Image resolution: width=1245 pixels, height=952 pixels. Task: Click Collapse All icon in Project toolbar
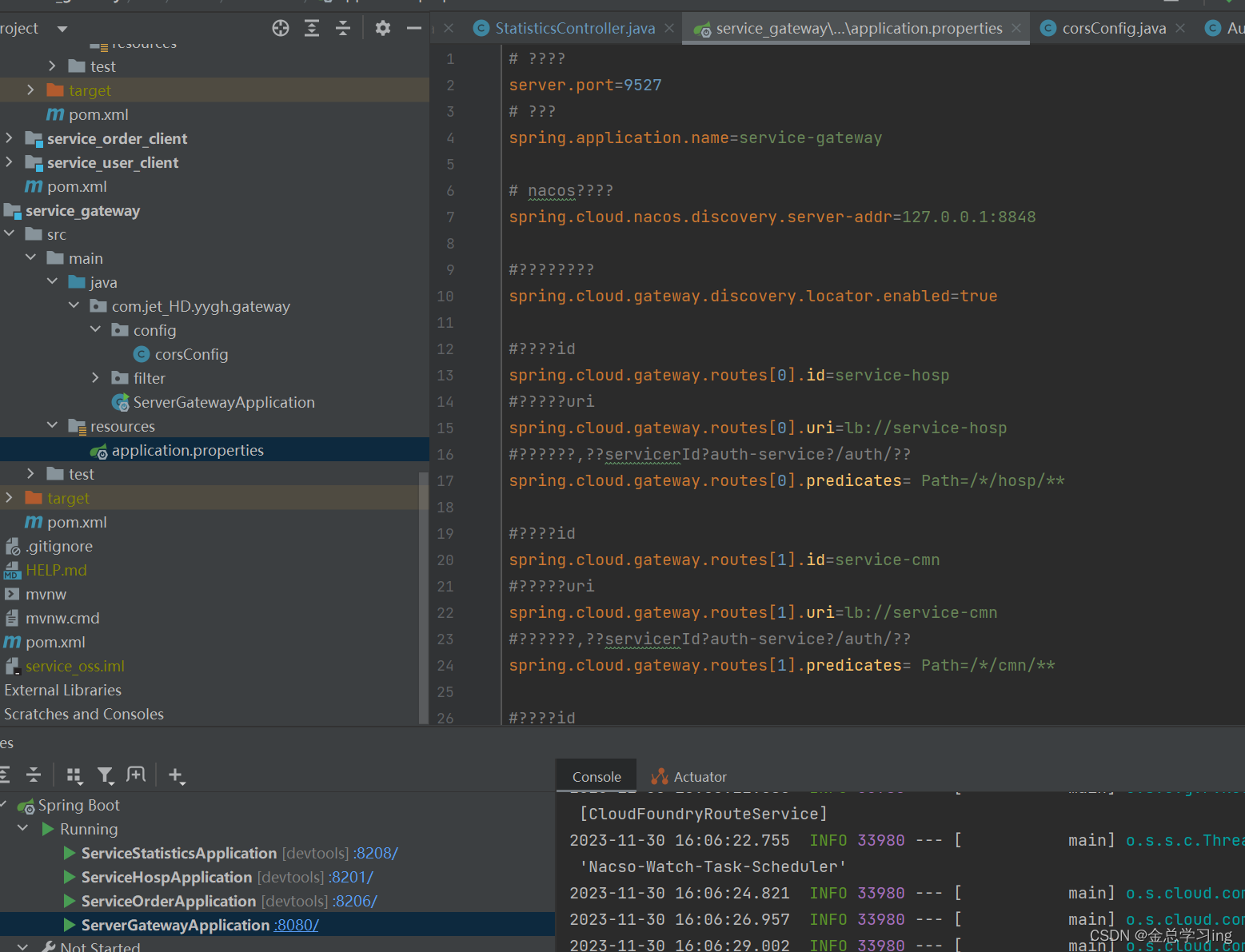[343, 29]
